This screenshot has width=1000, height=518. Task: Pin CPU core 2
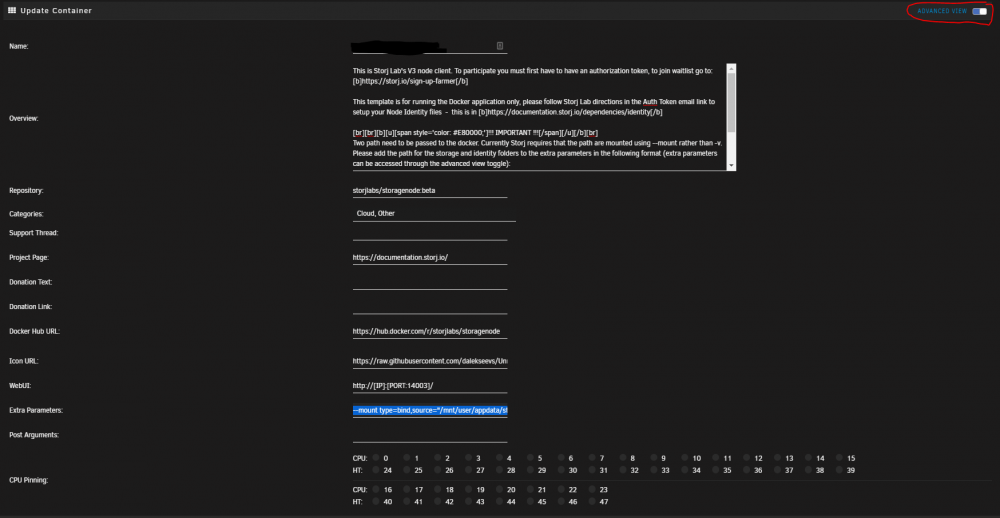click(438, 458)
